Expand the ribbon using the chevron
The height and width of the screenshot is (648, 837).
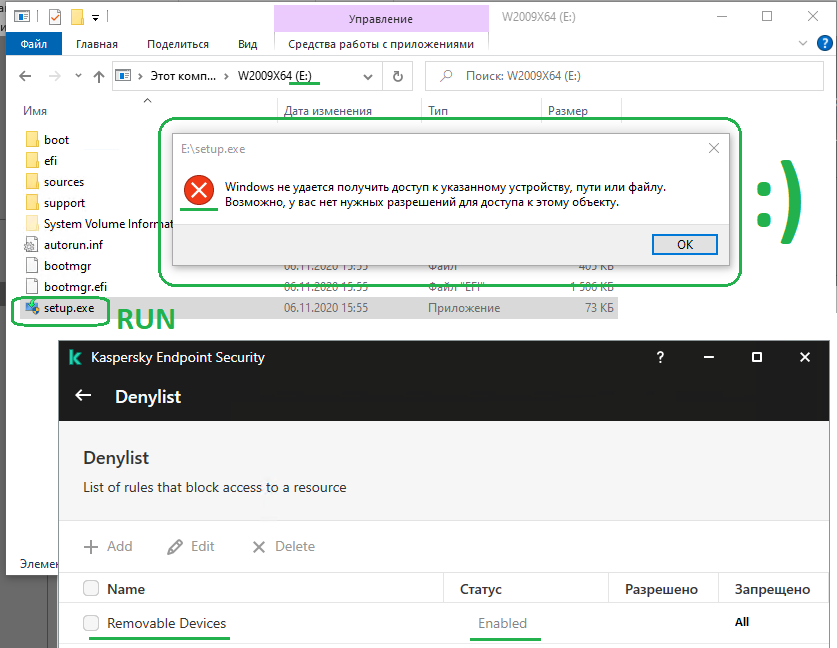(x=803, y=43)
